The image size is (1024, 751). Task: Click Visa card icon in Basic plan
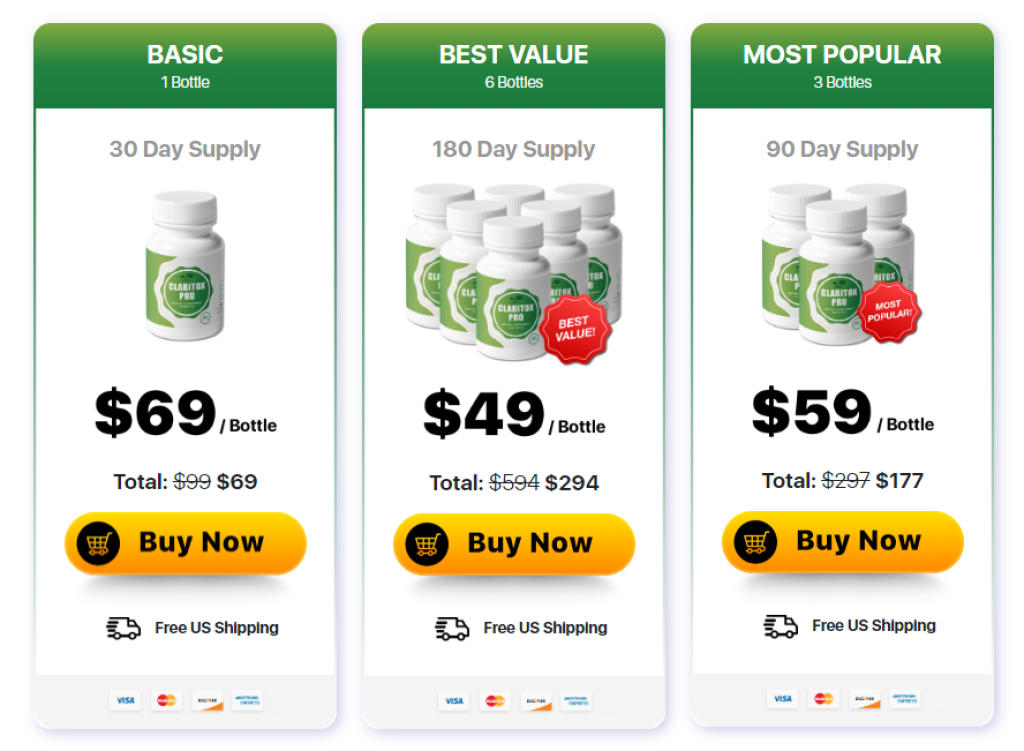pyautogui.click(x=125, y=700)
